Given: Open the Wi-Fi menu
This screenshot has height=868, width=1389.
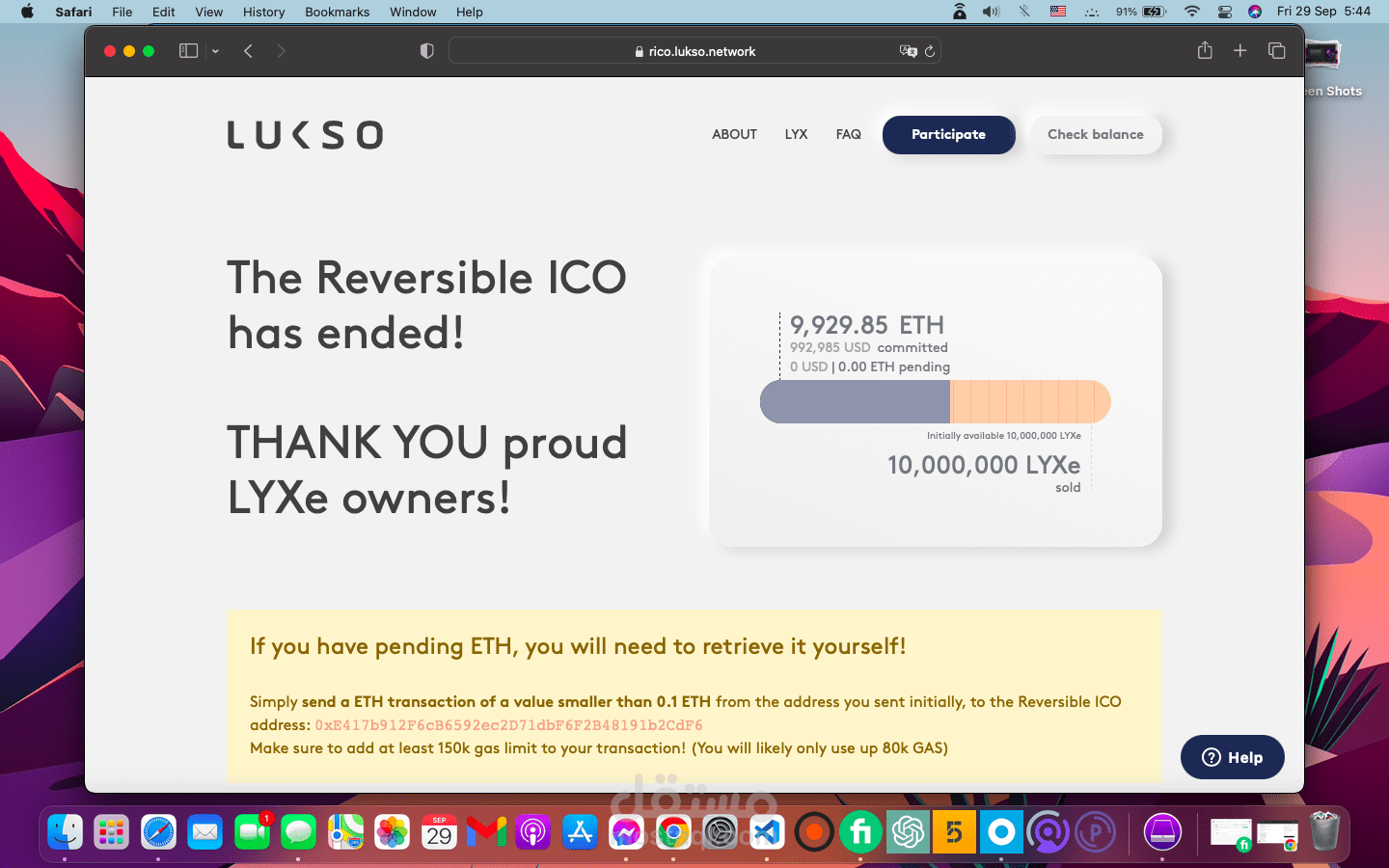Looking at the screenshot, I should click(x=1192, y=12).
